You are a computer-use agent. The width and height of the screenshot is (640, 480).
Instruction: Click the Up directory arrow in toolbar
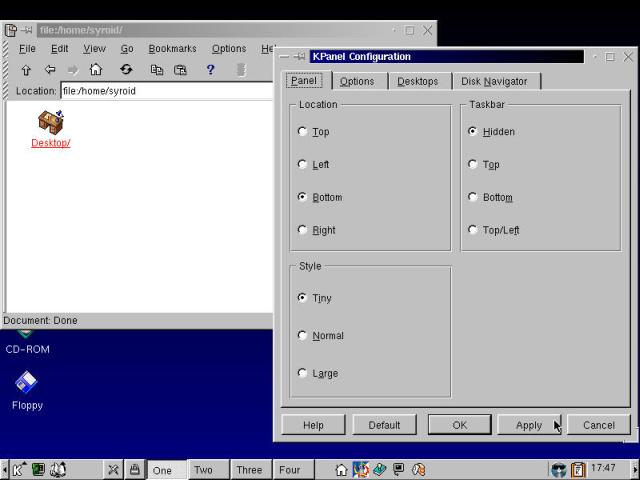26,70
